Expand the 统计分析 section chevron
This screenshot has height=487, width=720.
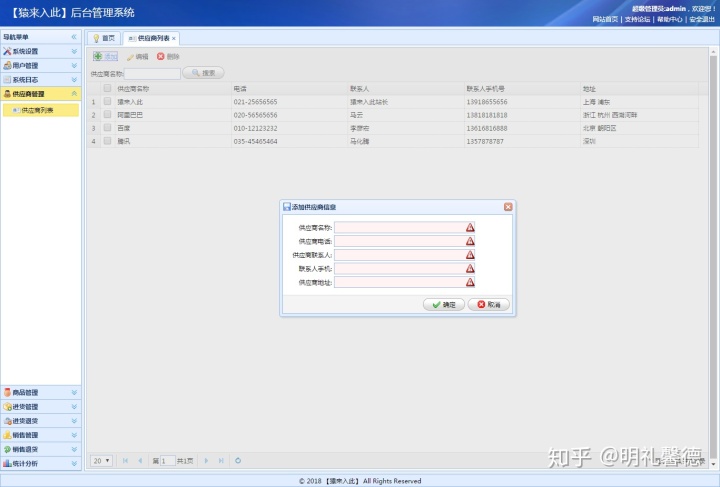coord(74,464)
